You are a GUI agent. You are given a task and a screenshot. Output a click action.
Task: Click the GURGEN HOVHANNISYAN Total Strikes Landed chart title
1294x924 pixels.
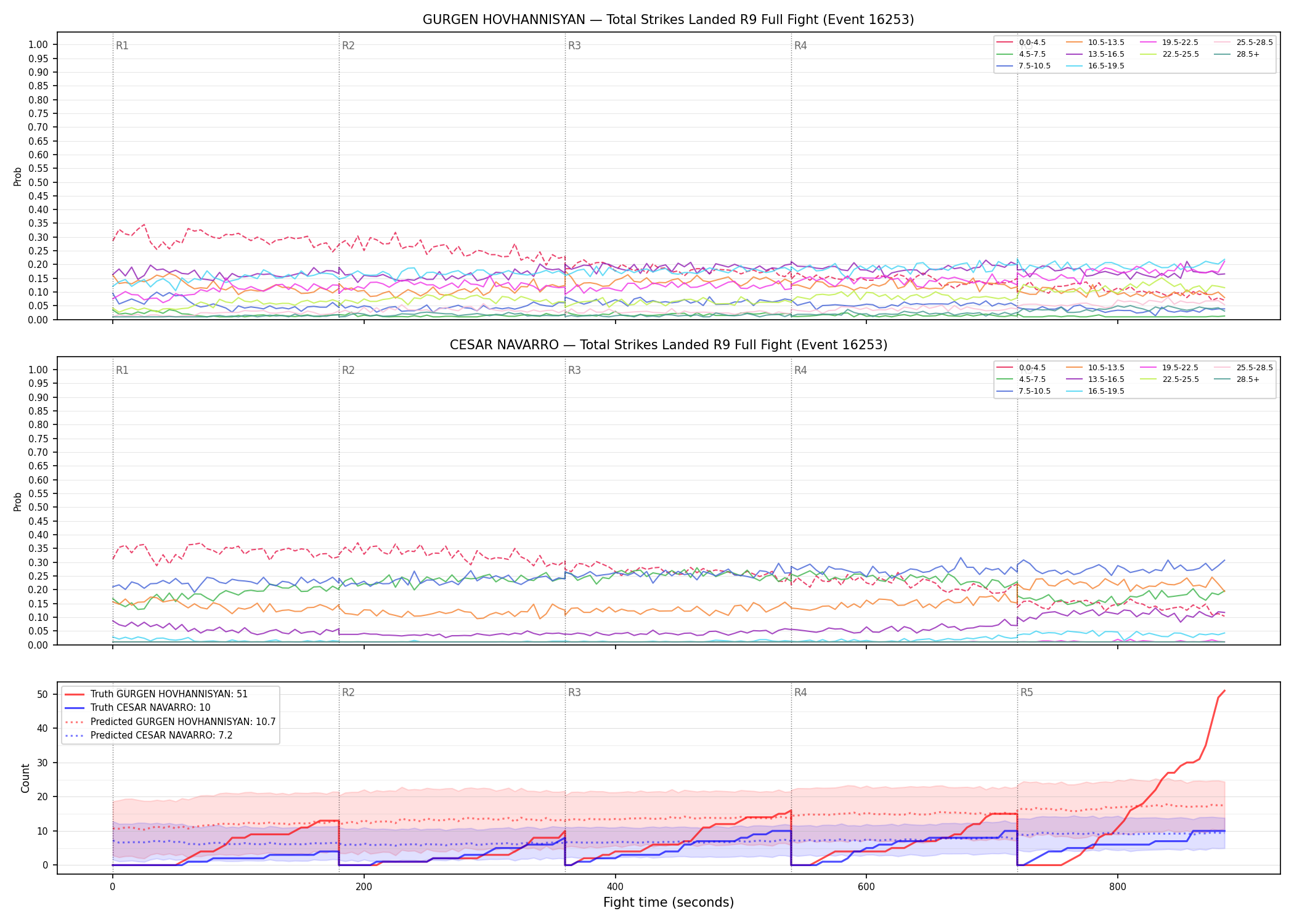668,20
